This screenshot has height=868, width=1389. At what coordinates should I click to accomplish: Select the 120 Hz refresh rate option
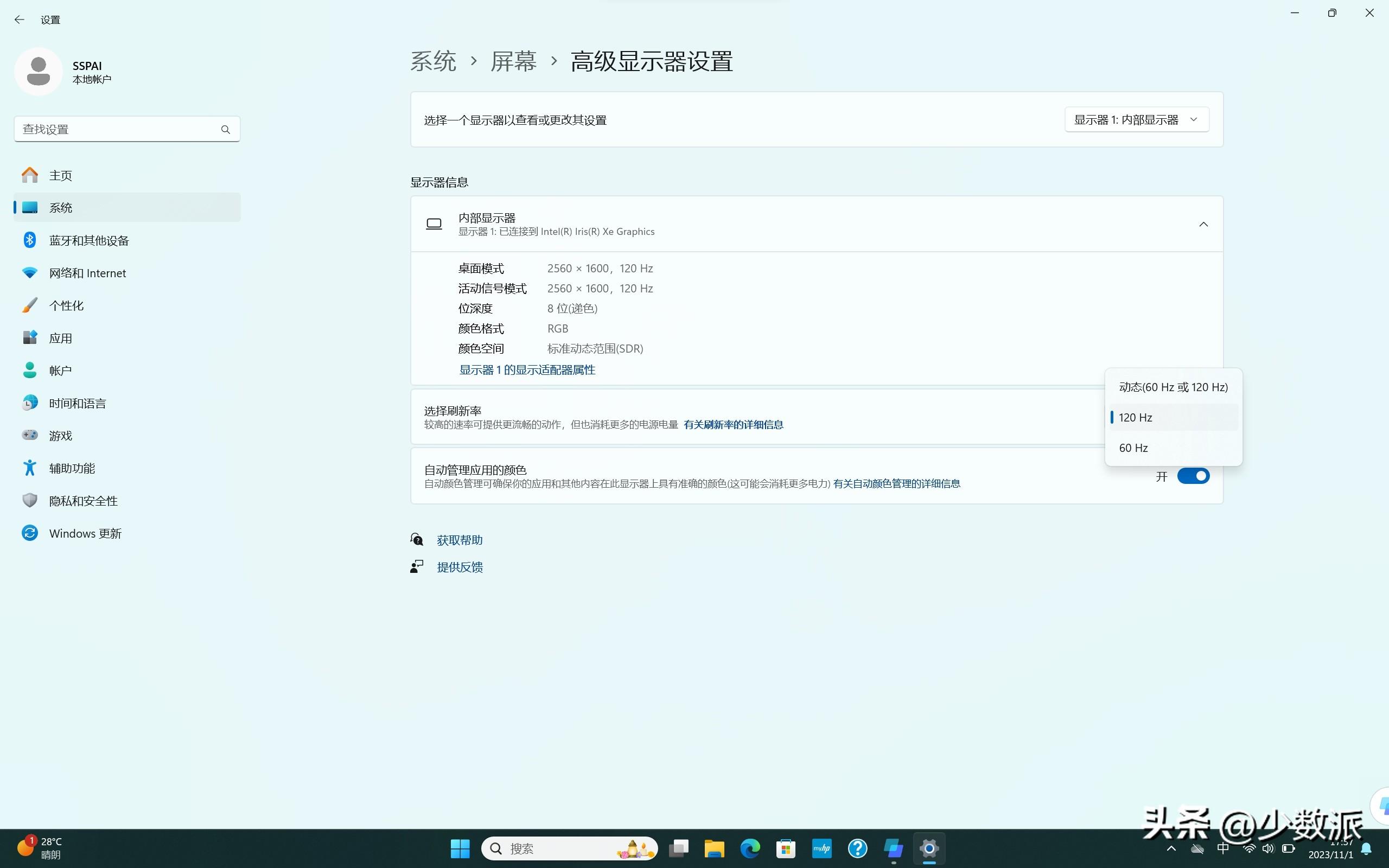pyautogui.click(x=1135, y=417)
